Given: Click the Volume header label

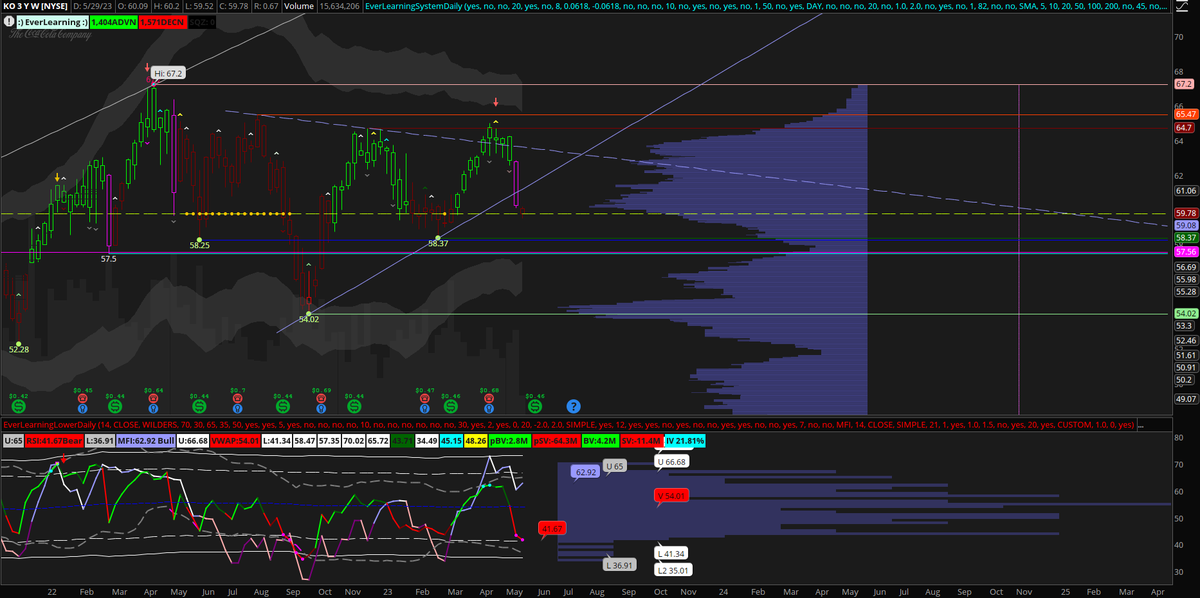Looking at the screenshot, I should click(298, 6).
